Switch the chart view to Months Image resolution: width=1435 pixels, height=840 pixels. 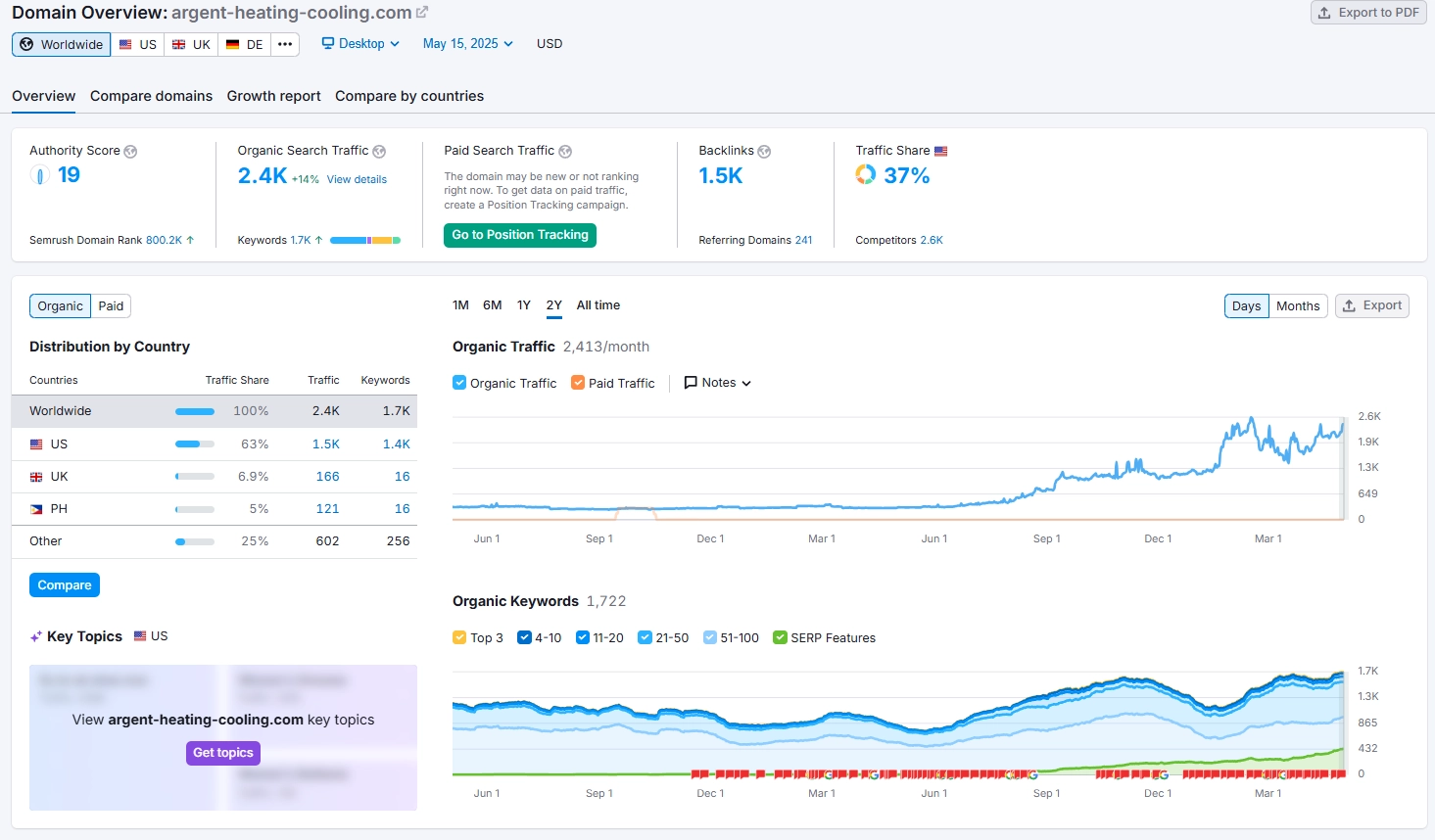click(1298, 305)
